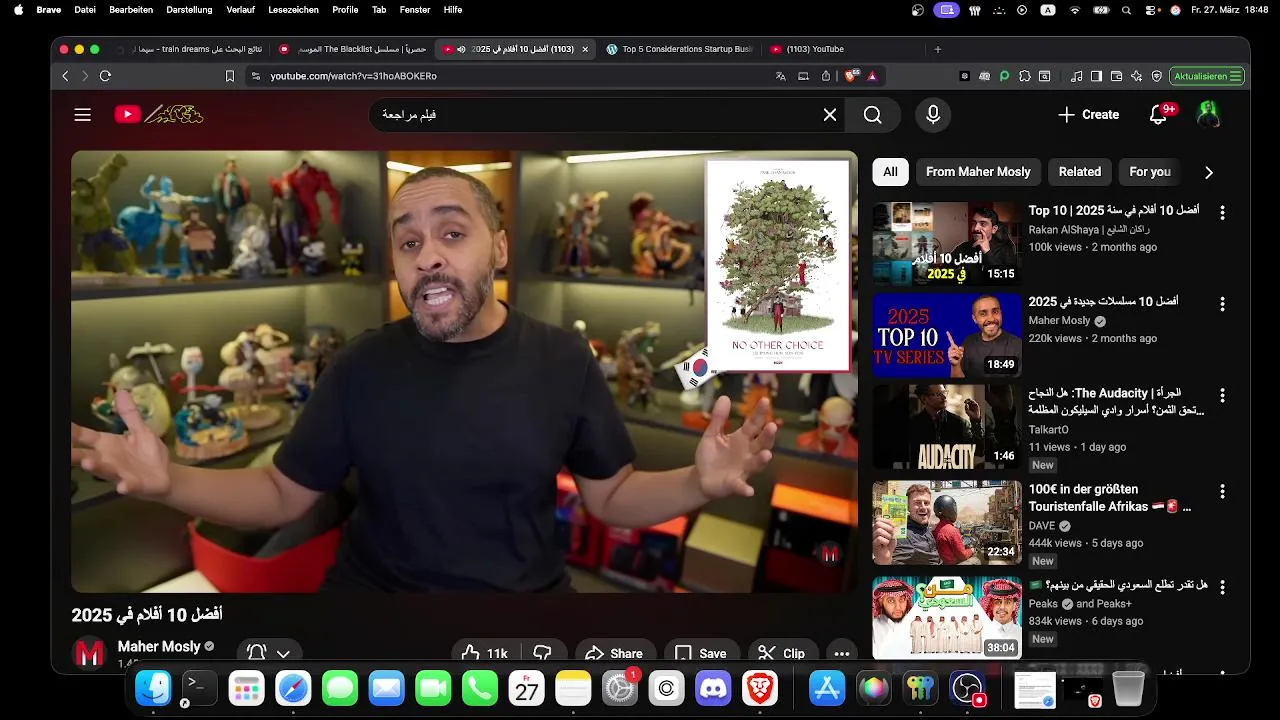
Task: Open Brave Wallet icon
Action: [1116, 76]
